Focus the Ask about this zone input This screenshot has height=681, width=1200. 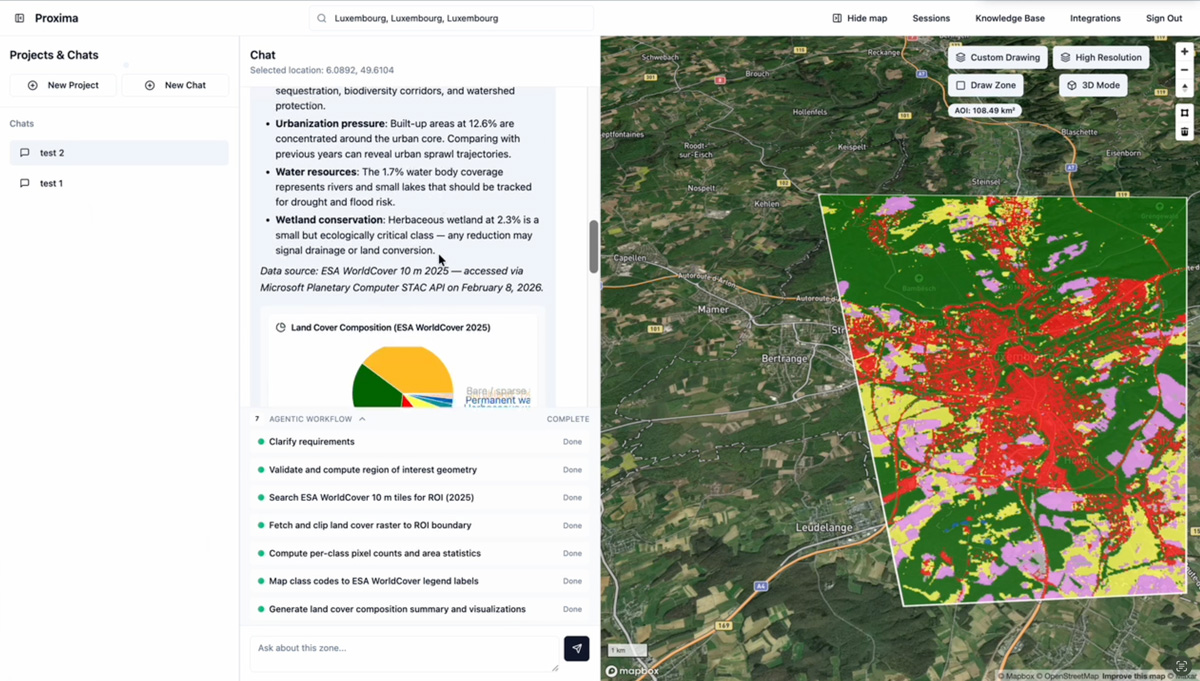click(x=404, y=653)
